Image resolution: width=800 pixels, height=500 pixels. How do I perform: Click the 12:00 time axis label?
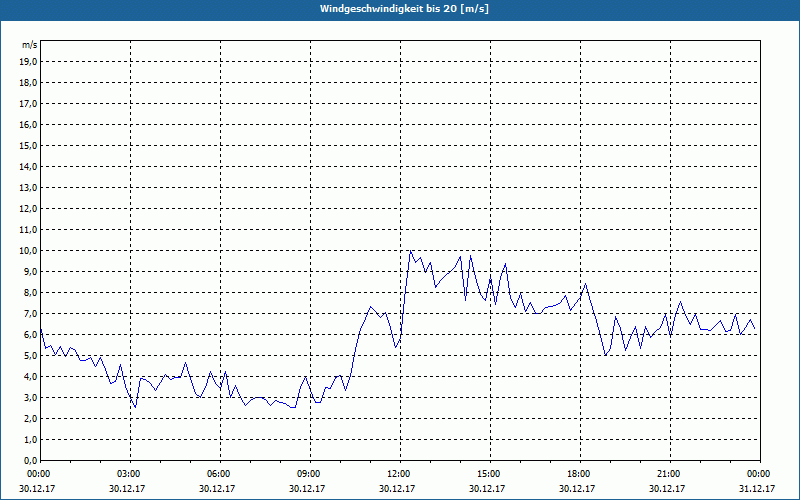click(x=400, y=474)
